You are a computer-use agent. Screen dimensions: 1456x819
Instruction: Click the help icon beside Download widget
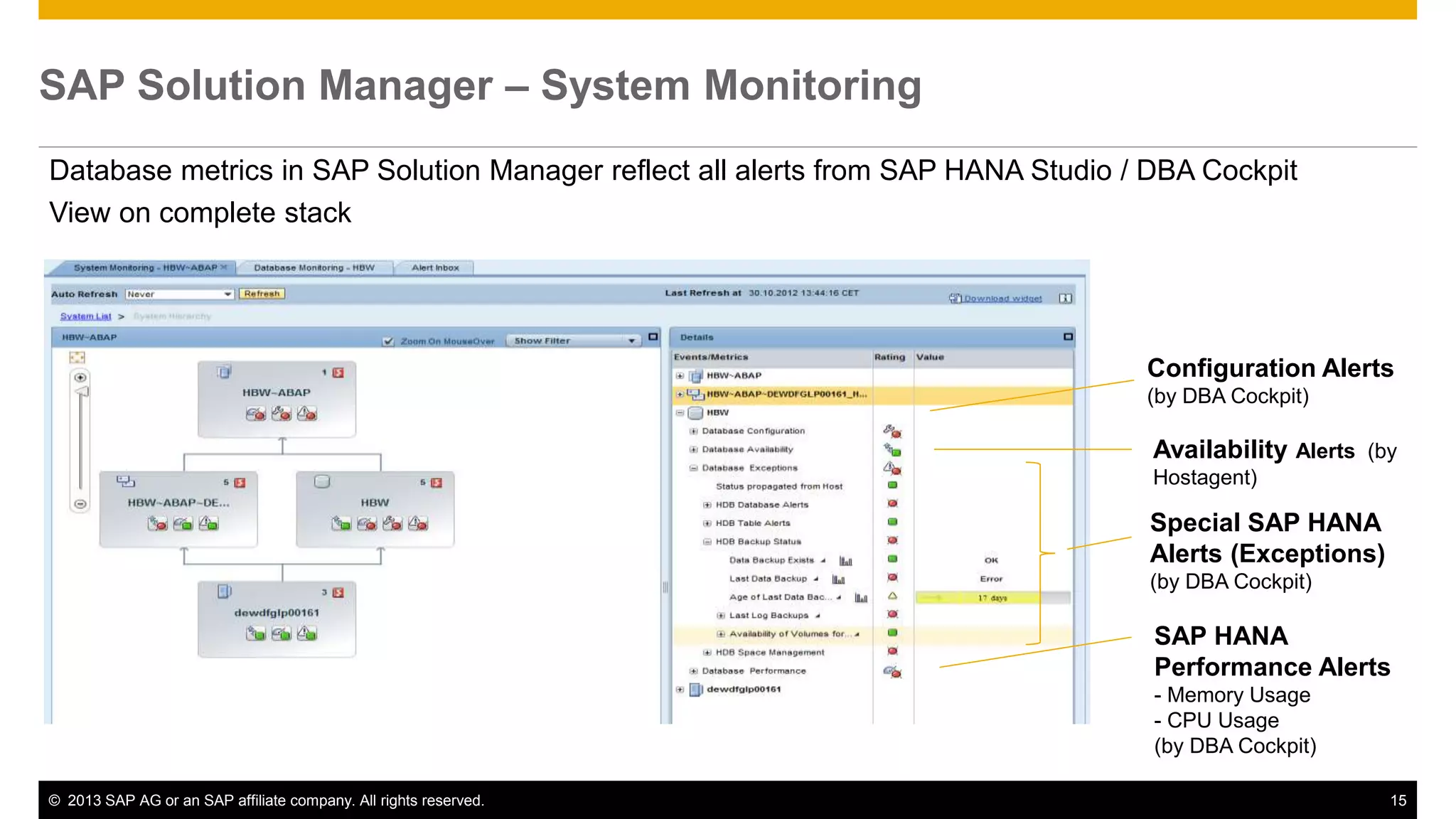[1065, 299]
